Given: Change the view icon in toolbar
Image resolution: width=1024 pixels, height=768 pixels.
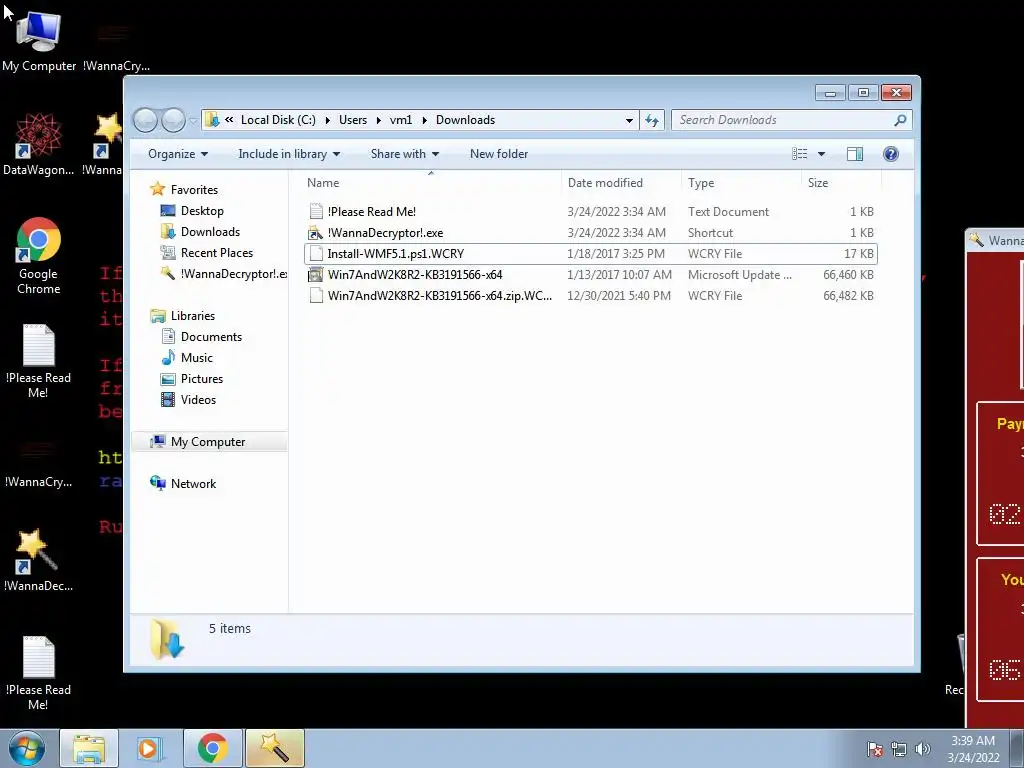Looking at the screenshot, I should tap(800, 154).
